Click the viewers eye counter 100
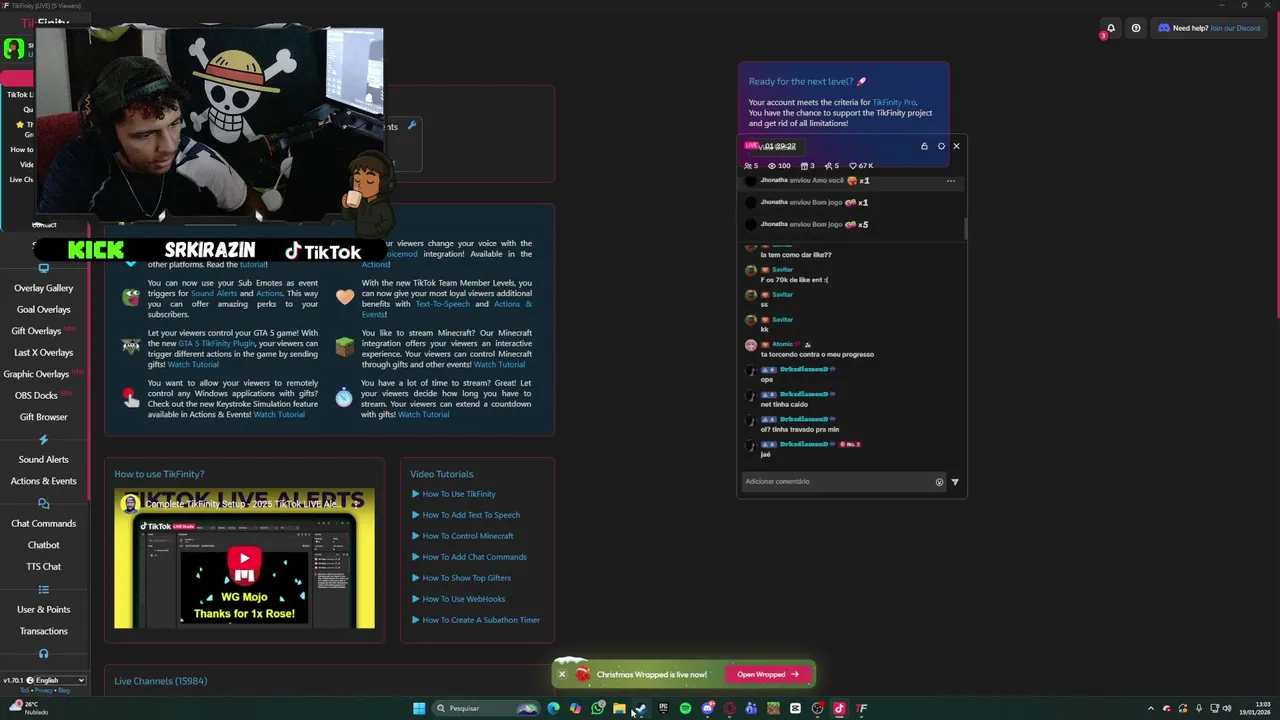The width and height of the screenshot is (1280, 720). coord(779,166)
